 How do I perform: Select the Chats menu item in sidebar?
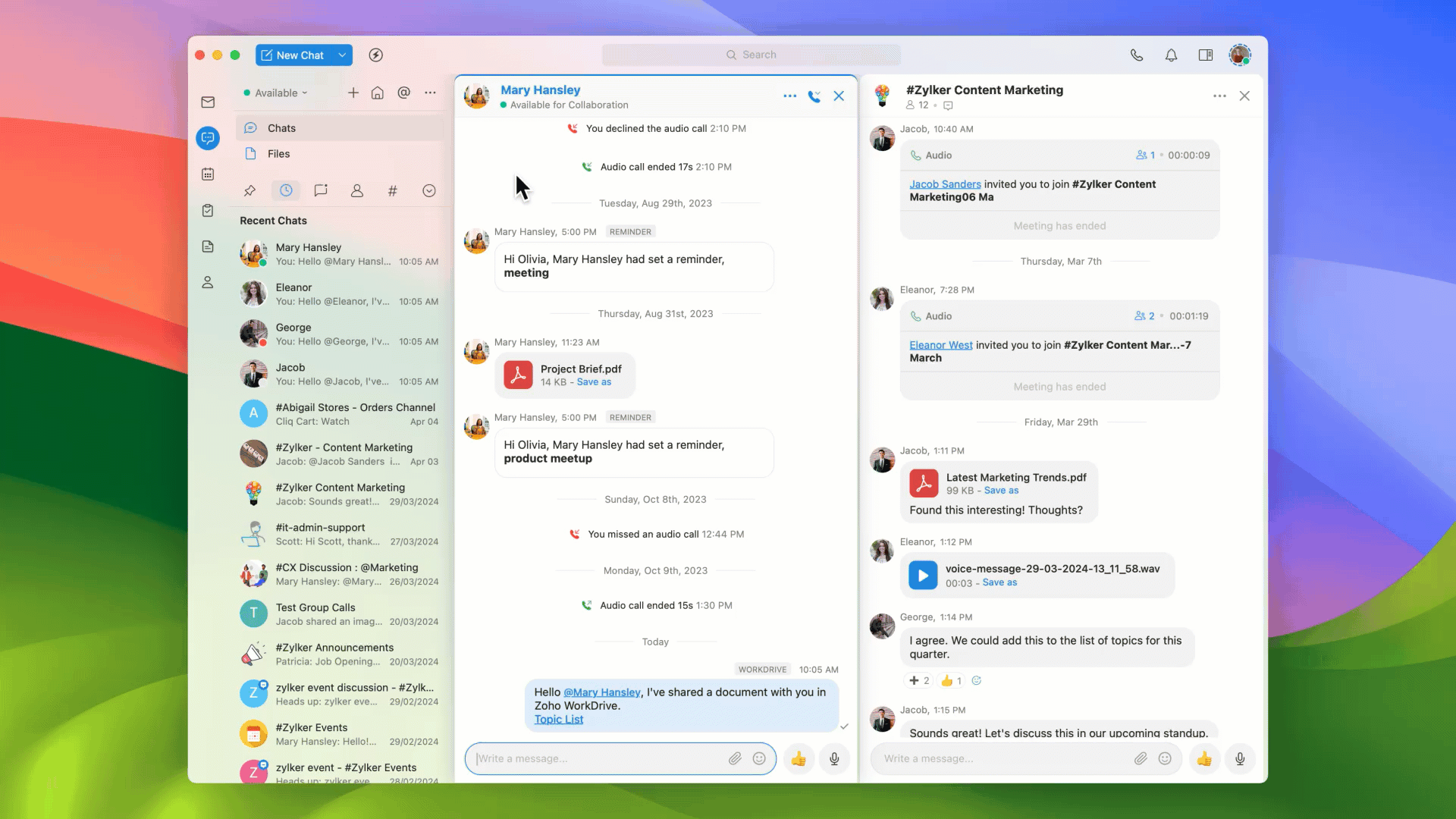coord(281,128)
